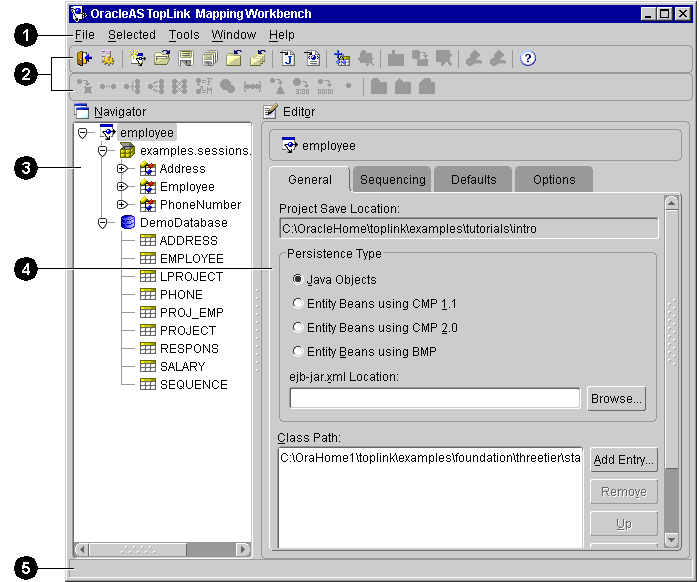Click the employee project icon in Navigator

coord(108,133)
